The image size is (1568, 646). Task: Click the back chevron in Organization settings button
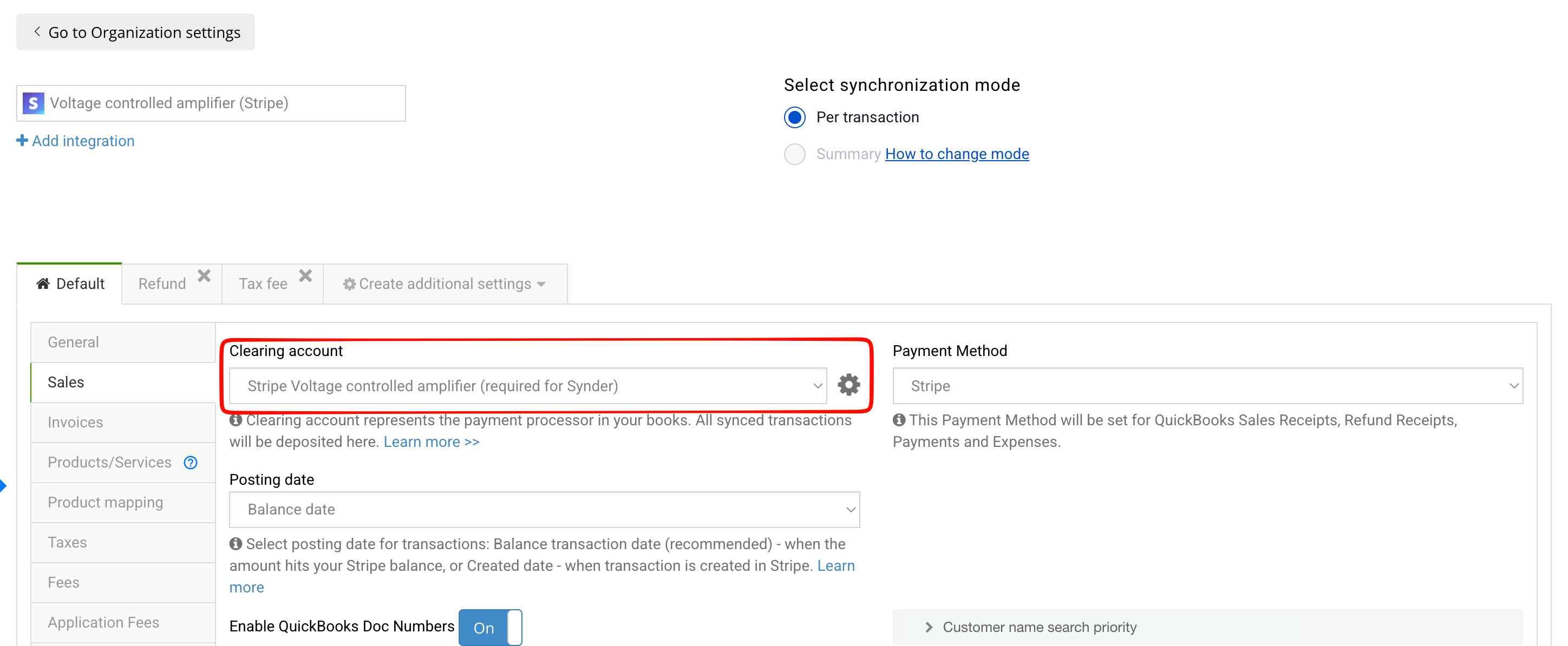coord(37,31)
